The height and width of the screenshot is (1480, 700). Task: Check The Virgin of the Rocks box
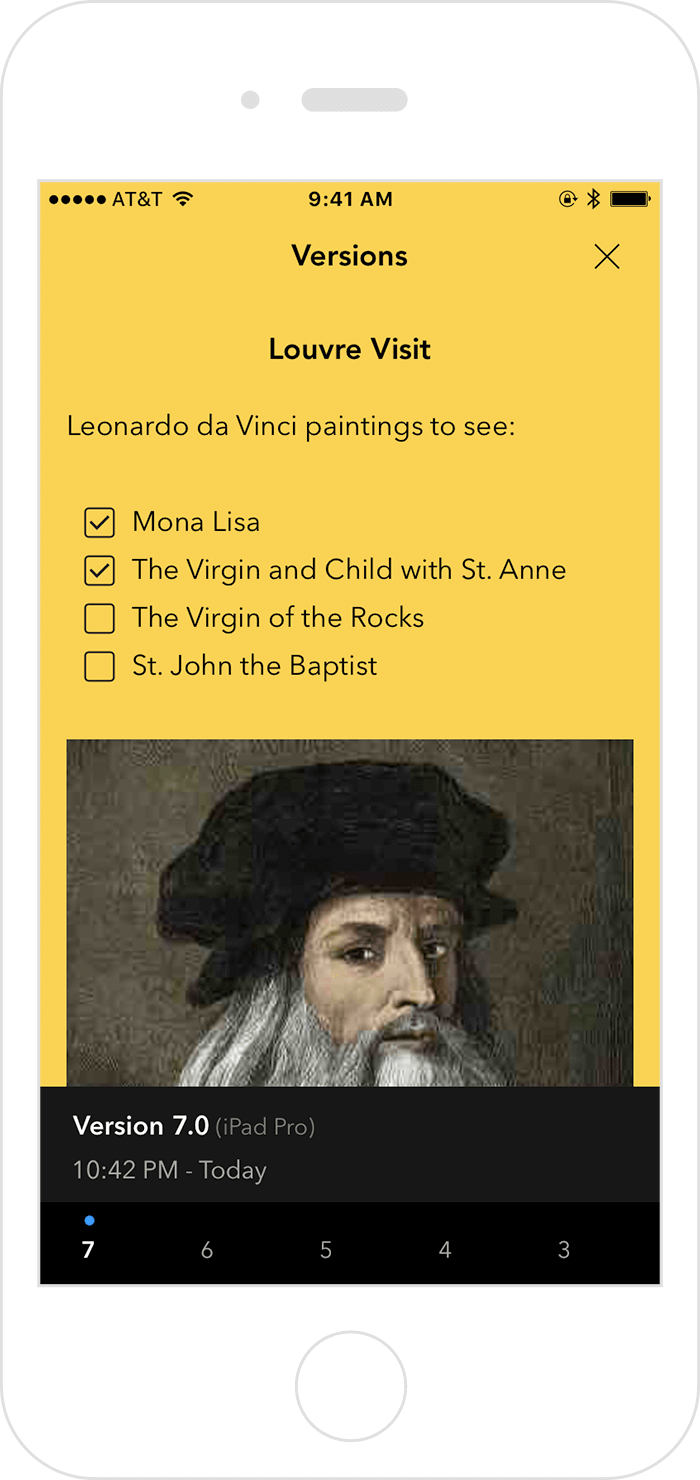pos(99,618)
